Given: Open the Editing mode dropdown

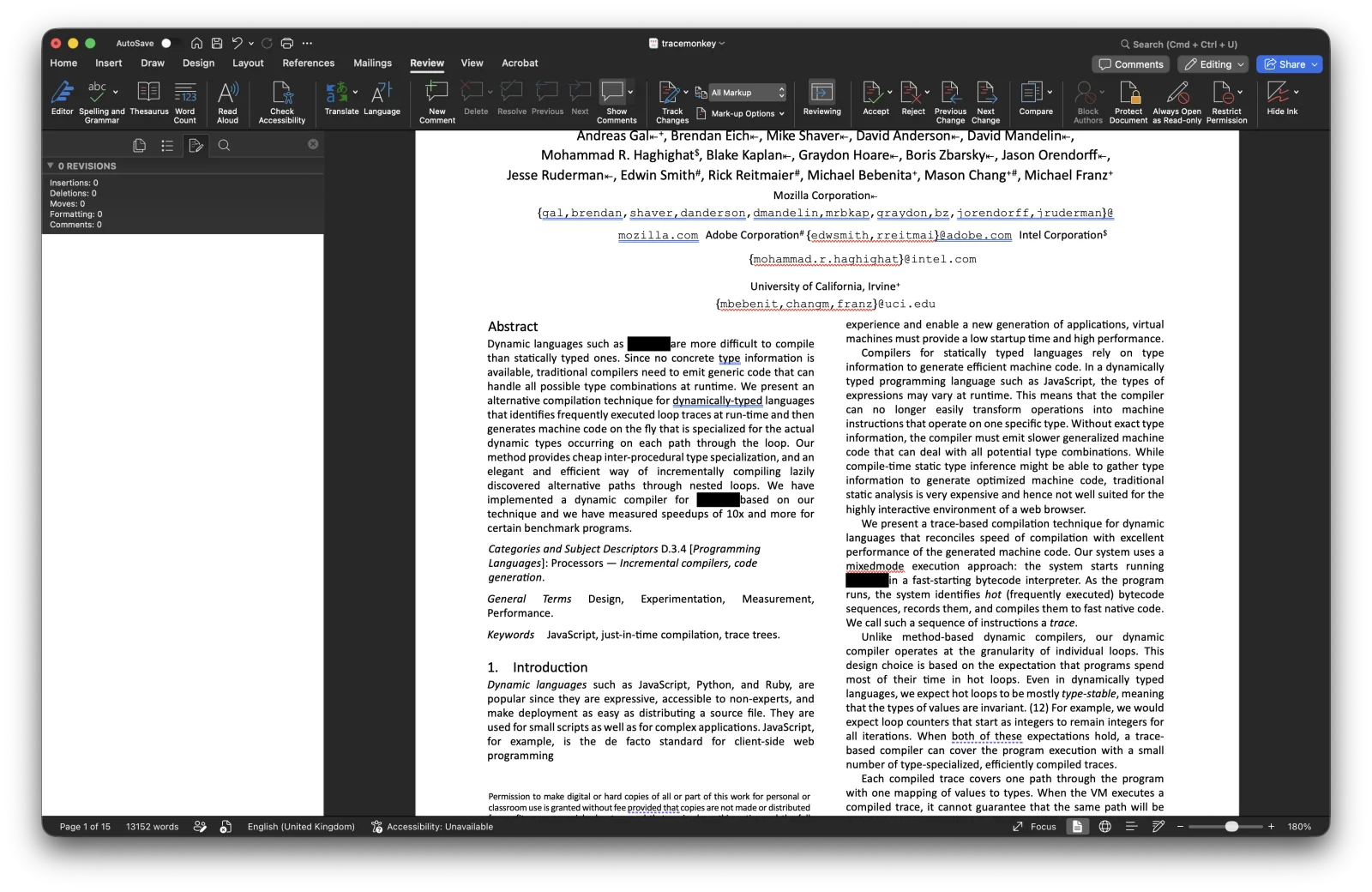Looking at the screenshot, I should (1213, 64).
